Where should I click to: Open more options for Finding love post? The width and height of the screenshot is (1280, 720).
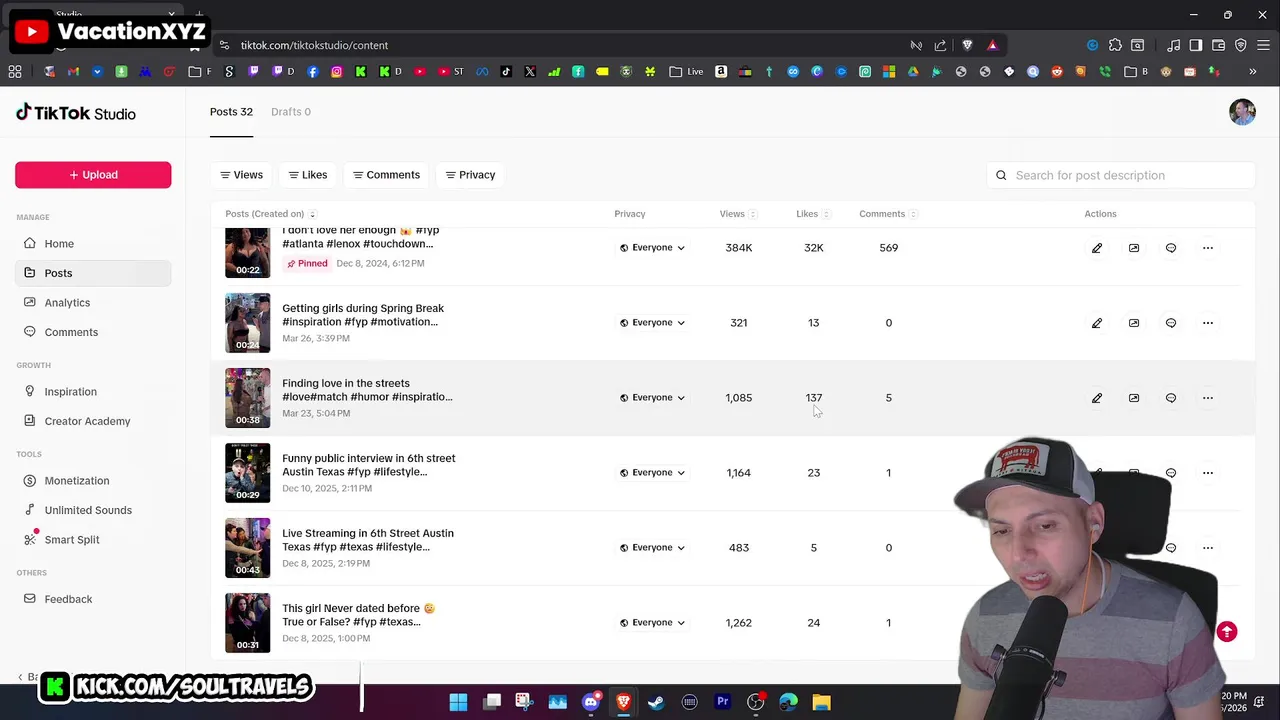point(1208,398)
